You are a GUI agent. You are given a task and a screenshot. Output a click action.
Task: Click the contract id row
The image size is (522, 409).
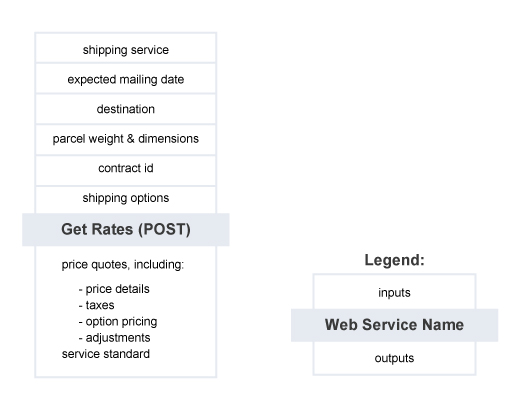[x=126, y=171]
